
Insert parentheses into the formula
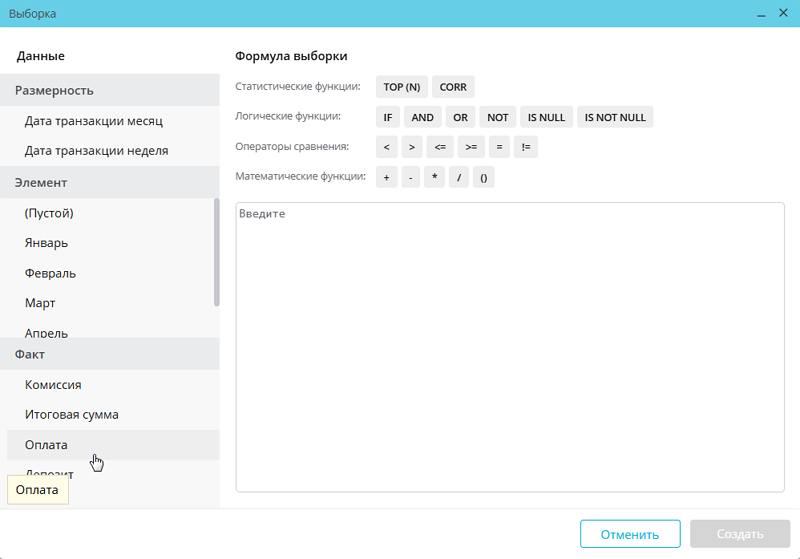point(484,177)
